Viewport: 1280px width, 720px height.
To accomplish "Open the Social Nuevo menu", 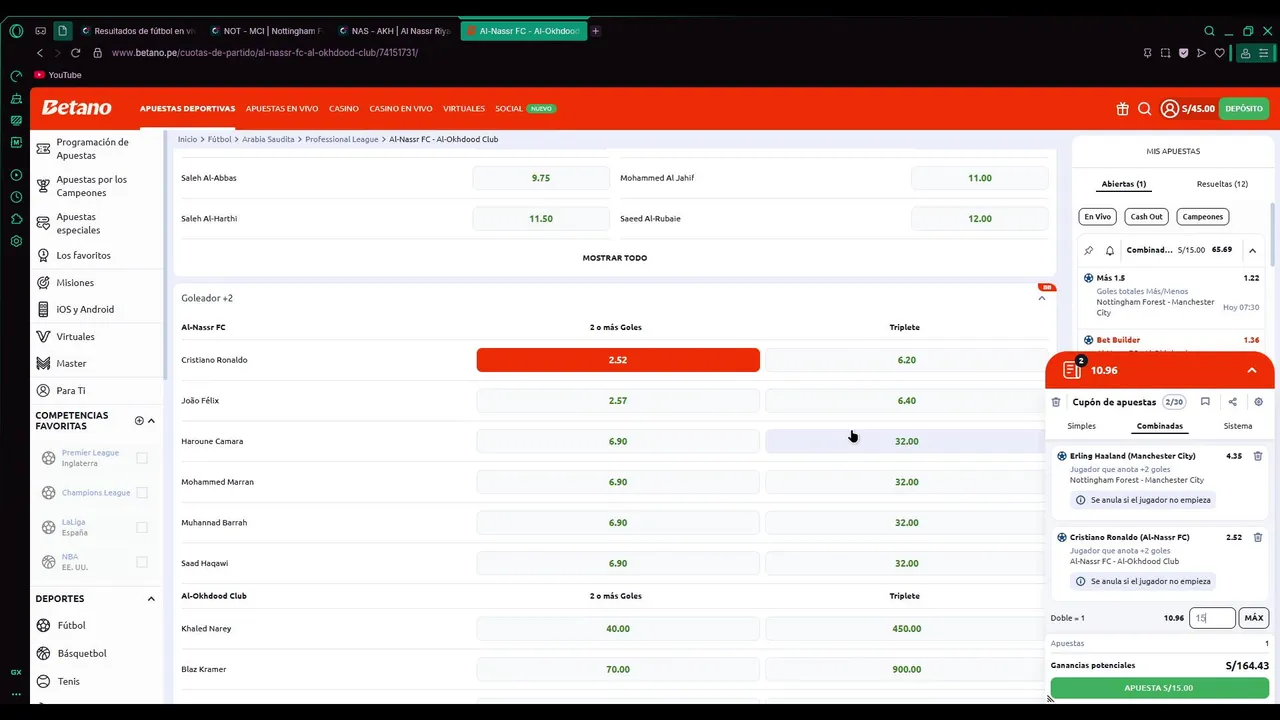I will 525,109.
